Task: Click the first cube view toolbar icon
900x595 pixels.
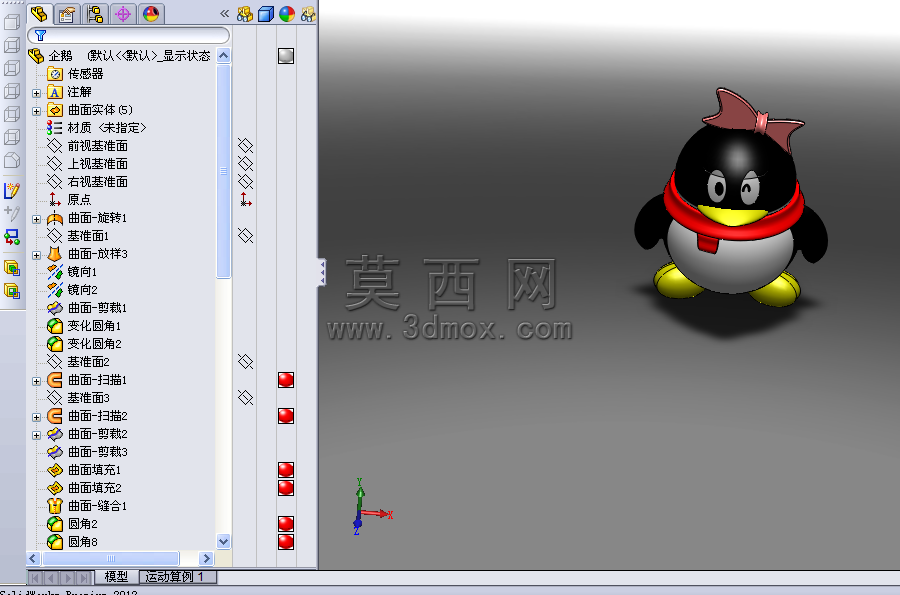Action: [x=12, y=22]
